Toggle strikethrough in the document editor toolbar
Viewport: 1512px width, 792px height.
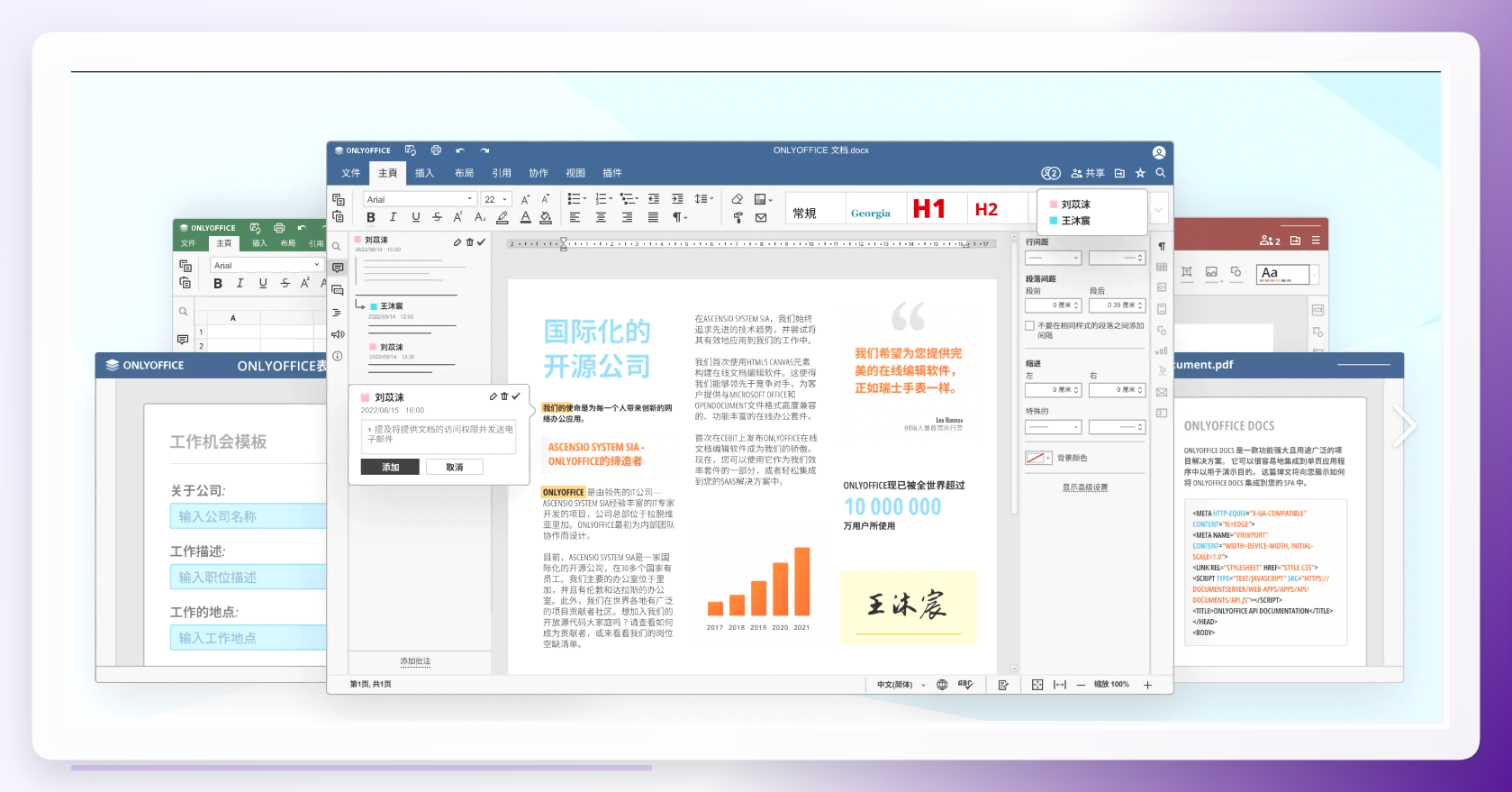437,217
